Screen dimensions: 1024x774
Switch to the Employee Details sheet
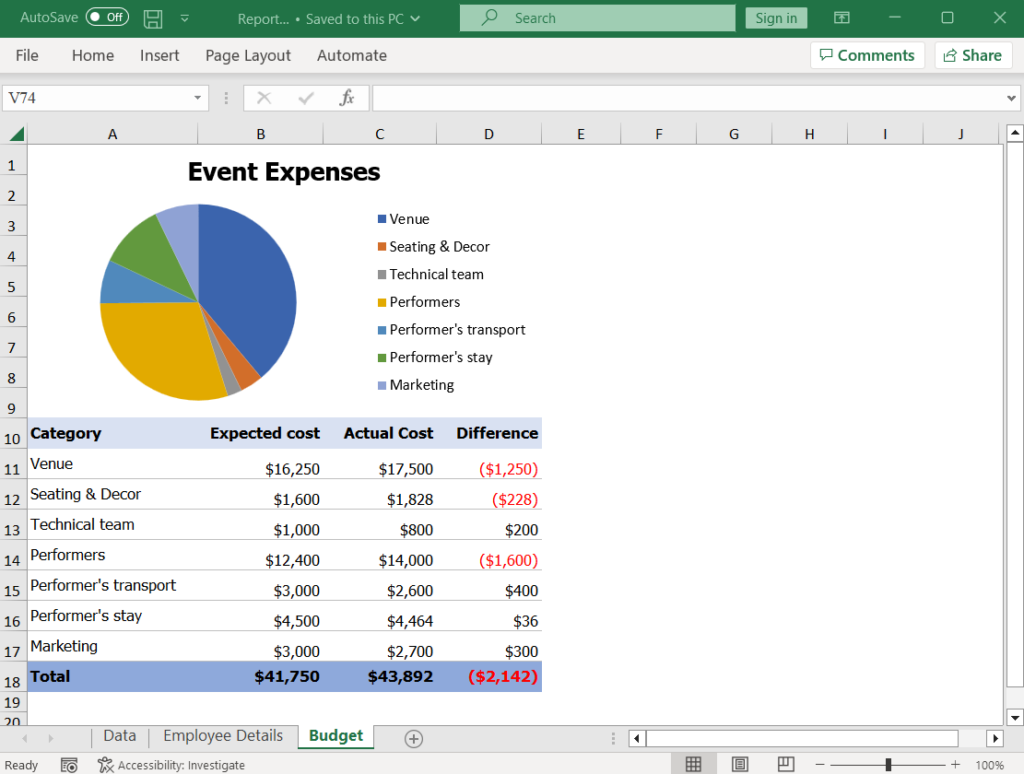[221, 736]
